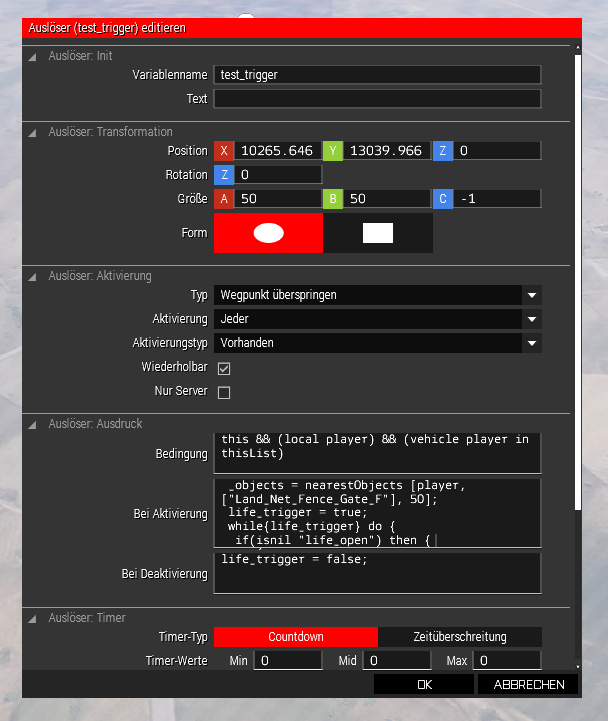Click the Rotation Z value field
This screenshot has height=721, width=608.
(x=278, y=175)
